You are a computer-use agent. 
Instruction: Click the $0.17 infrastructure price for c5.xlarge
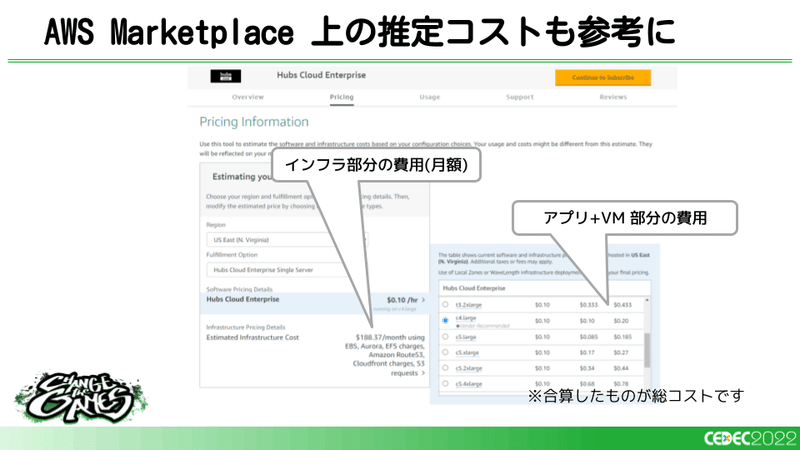(587, 353)
